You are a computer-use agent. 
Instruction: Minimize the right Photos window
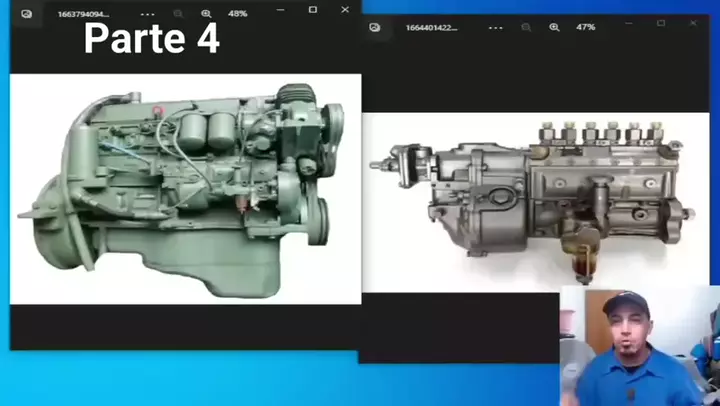coord(629,23)
